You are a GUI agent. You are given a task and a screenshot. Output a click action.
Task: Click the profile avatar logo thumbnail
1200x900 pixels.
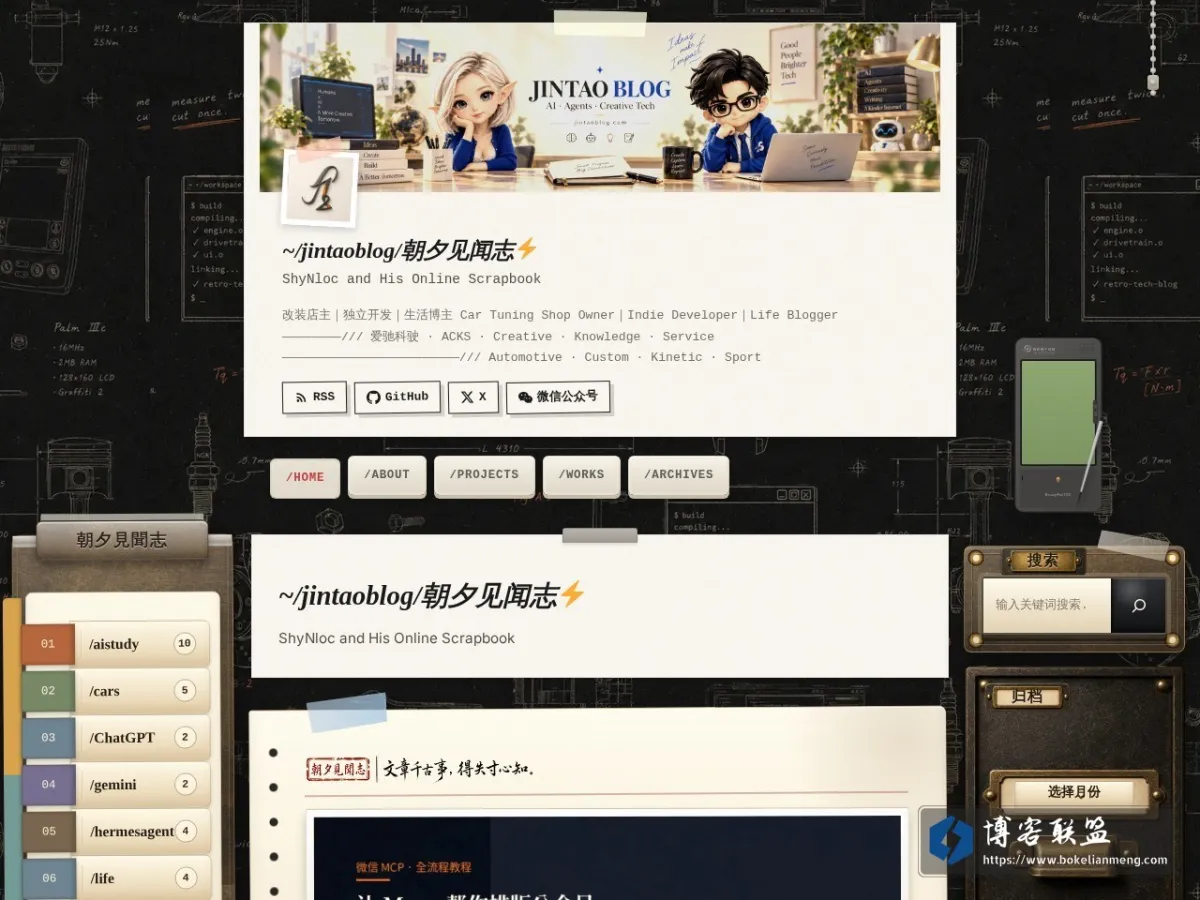[320, 187]
